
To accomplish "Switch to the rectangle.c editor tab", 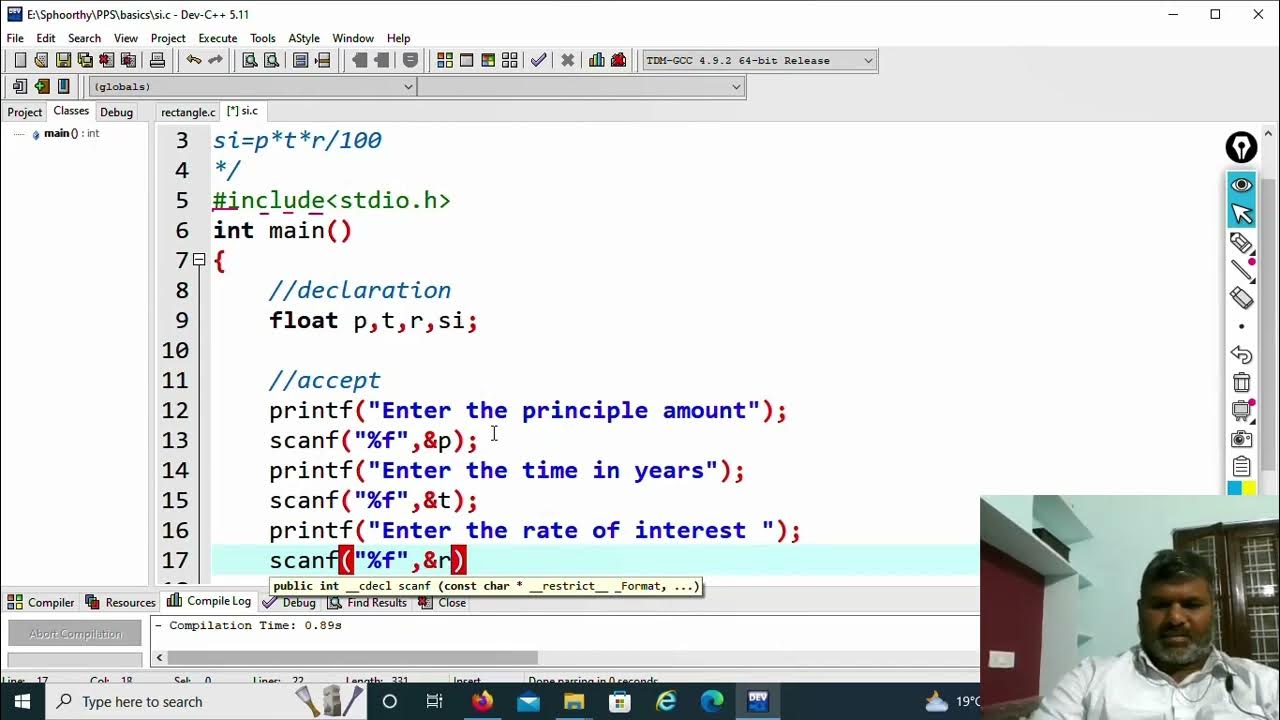I will click(188, 112).
